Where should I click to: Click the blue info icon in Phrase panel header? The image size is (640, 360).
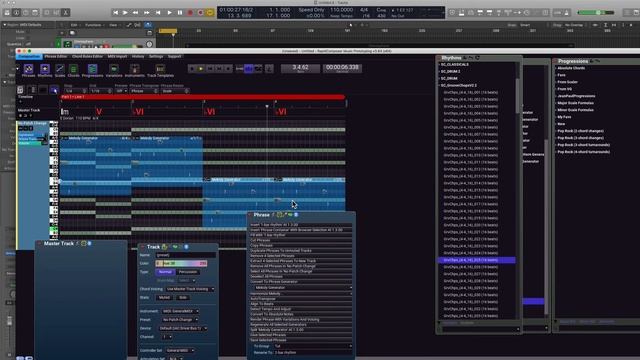click(x=296, y=215)
